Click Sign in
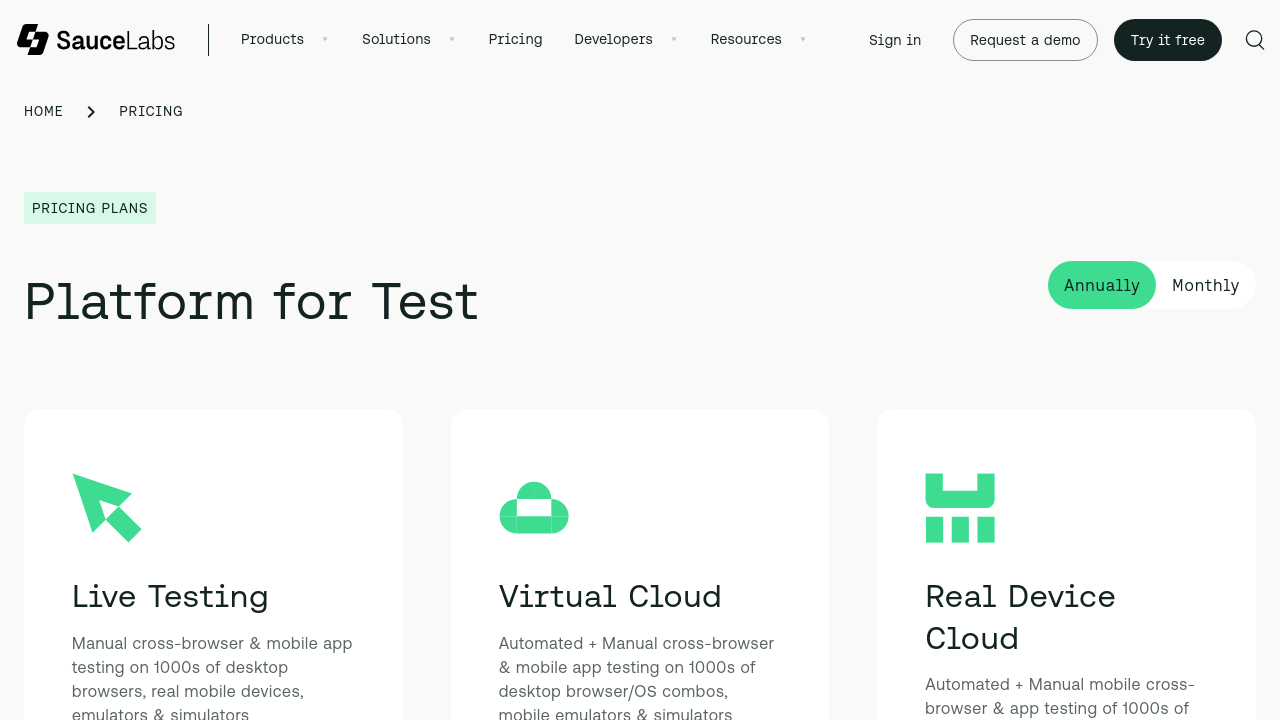Image resolution: width=1280 pixels, height=720 pixels. (895, 40)
